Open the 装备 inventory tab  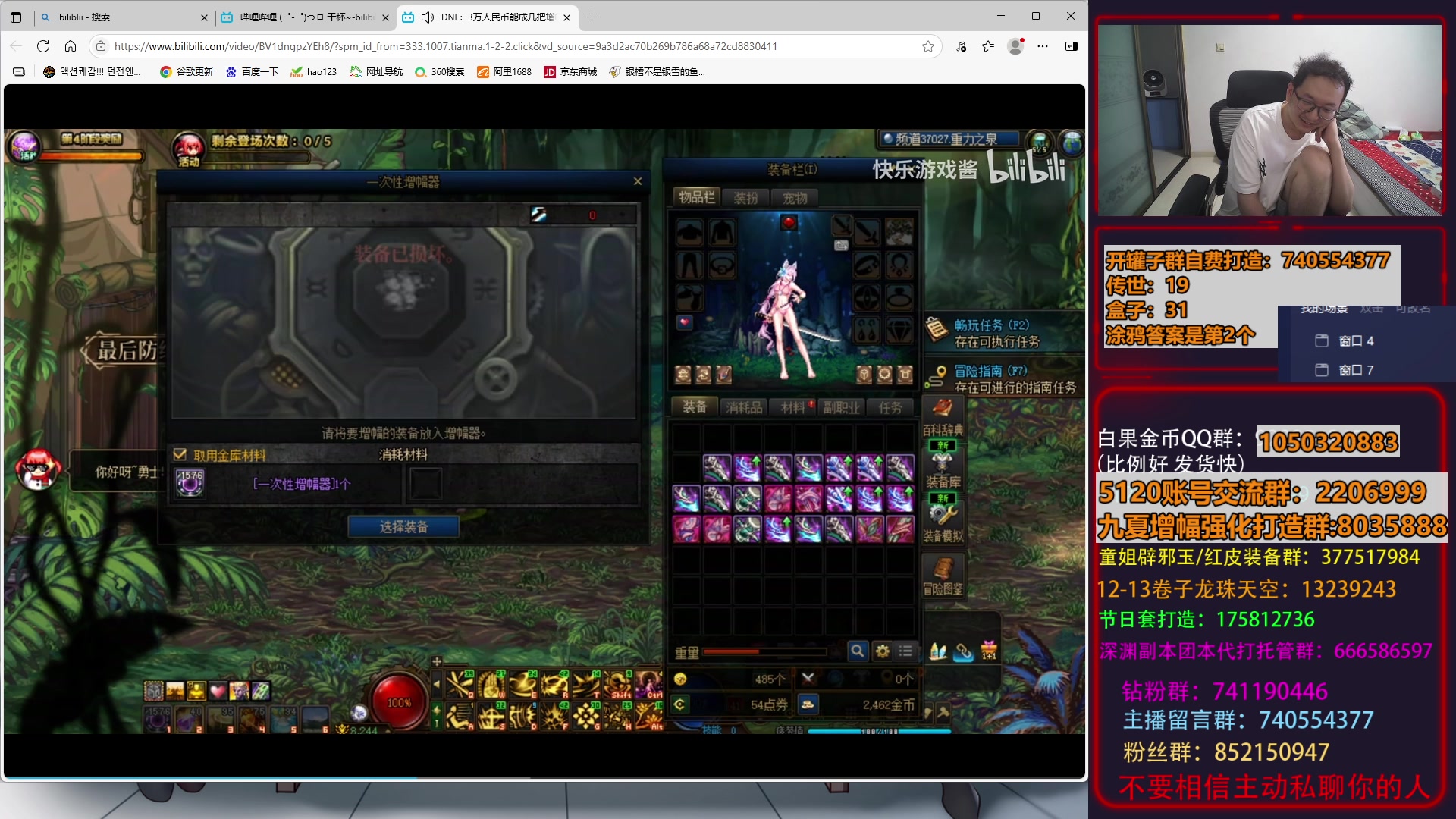click(x=695, y=407)
